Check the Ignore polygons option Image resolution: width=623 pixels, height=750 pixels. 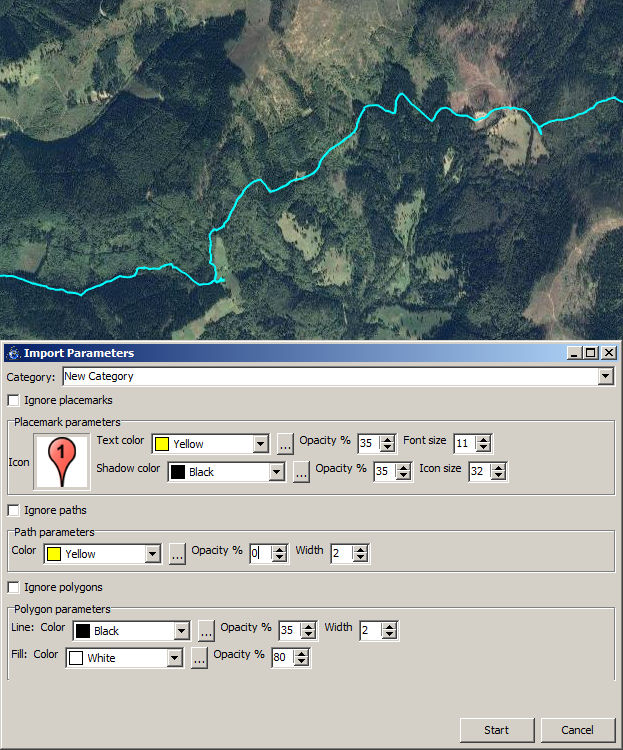click(x=14, y=587)
